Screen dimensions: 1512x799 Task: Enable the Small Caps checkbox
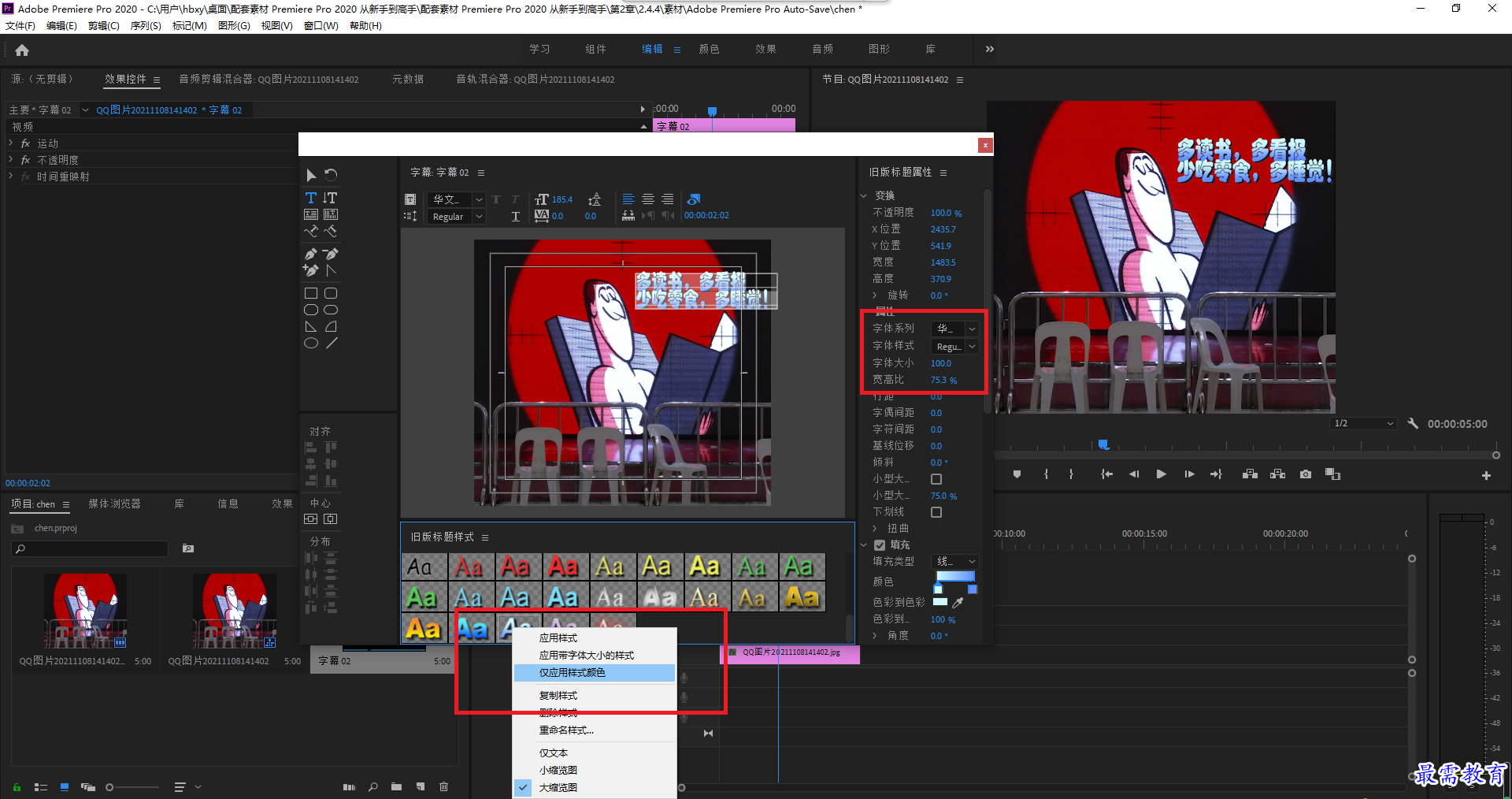936,479
